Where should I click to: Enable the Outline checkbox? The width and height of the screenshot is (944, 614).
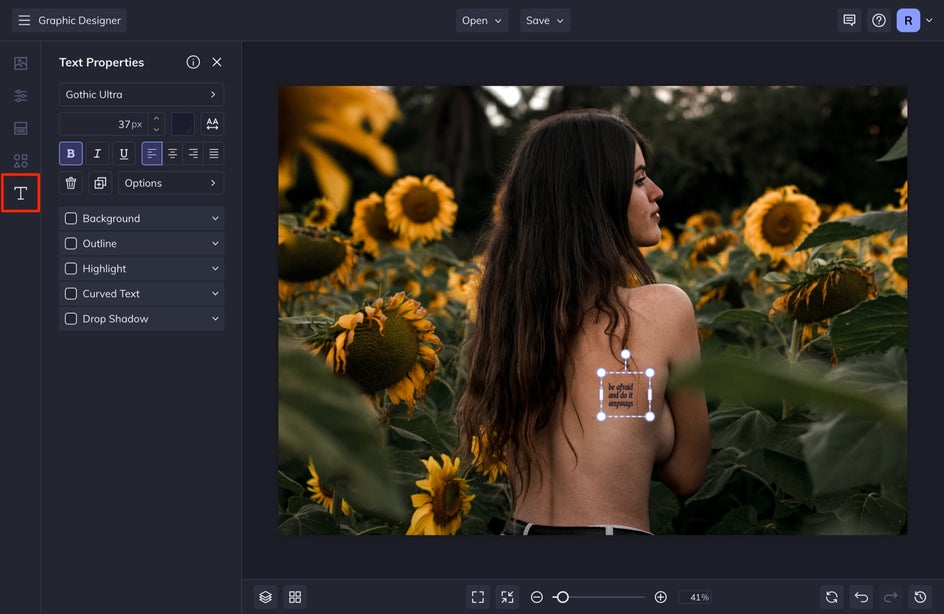(71, 244)
